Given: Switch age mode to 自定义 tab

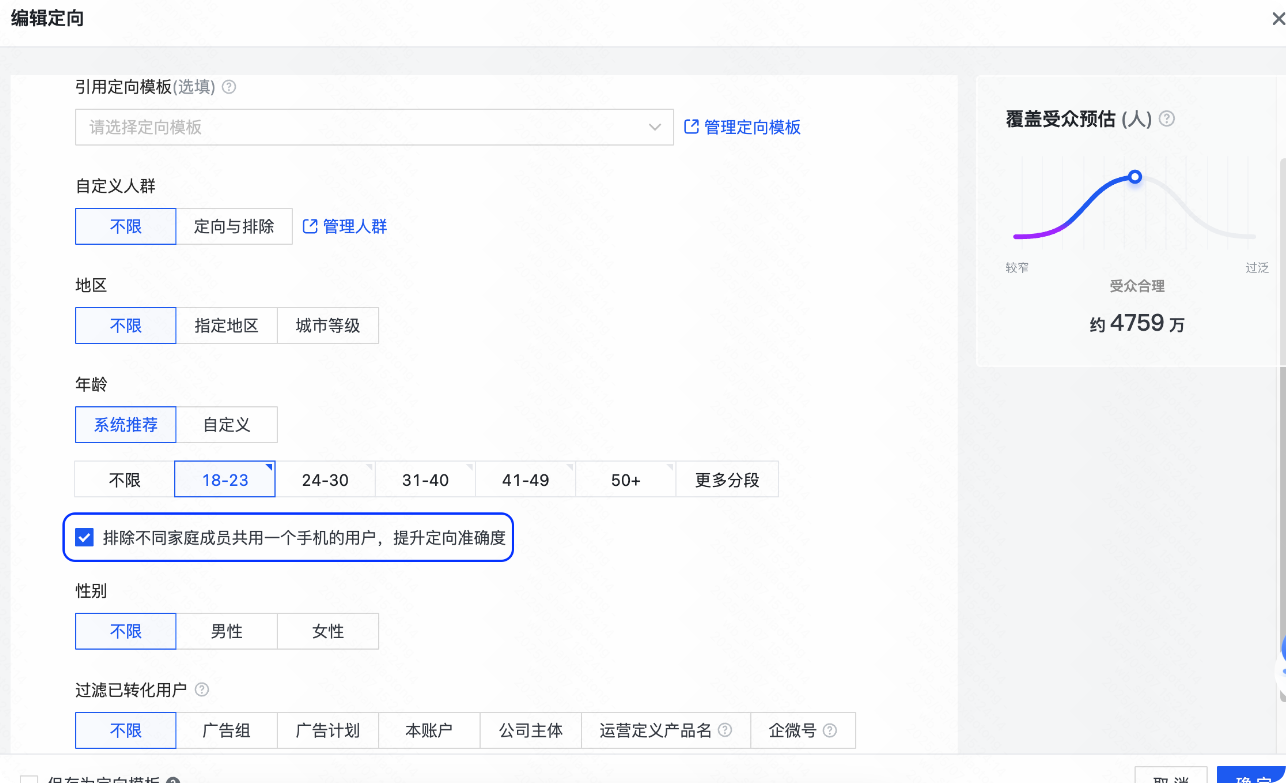Looking at the screenshot, I should pos(227,424).
